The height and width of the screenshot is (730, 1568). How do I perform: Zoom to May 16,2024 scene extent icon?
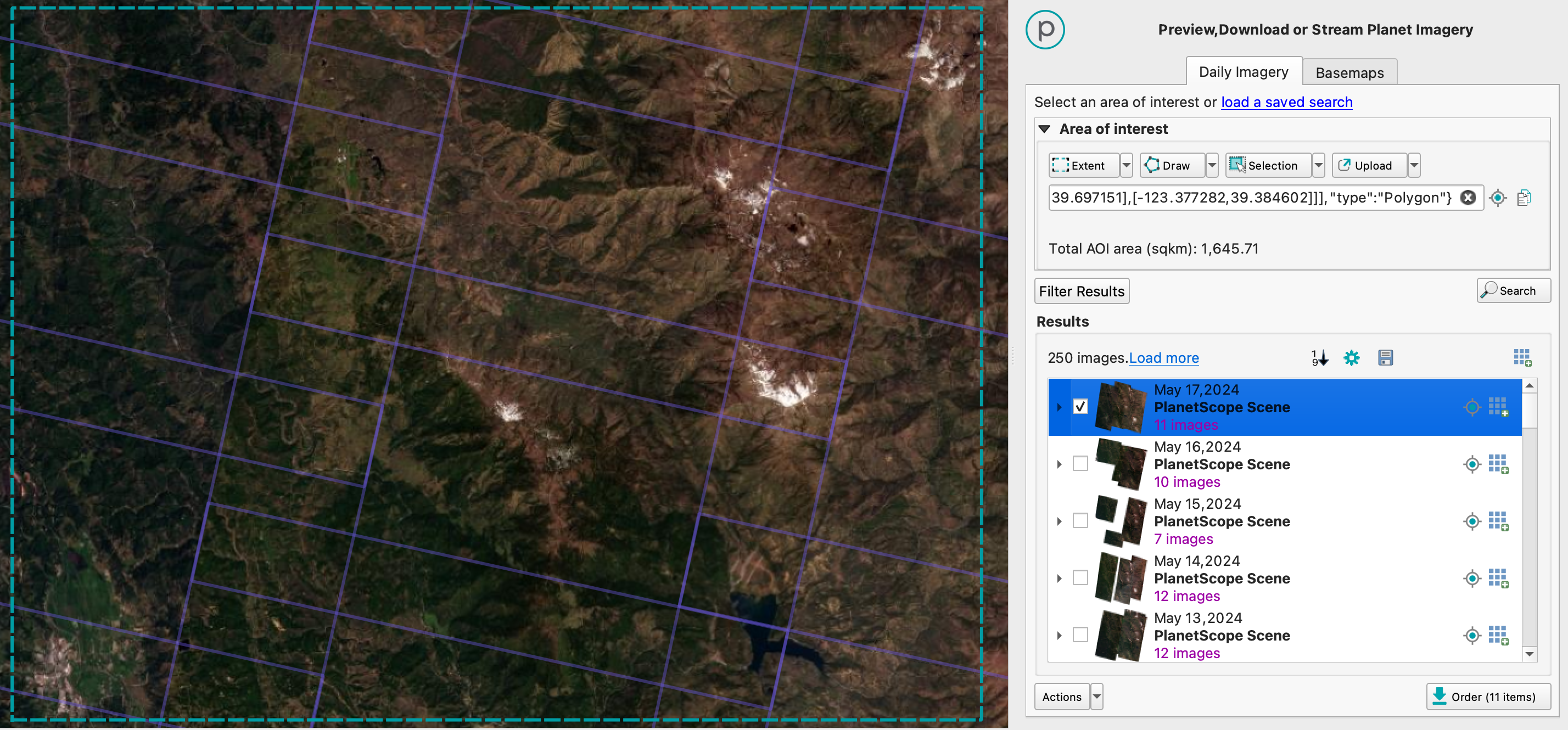[x=1472, y=464]
